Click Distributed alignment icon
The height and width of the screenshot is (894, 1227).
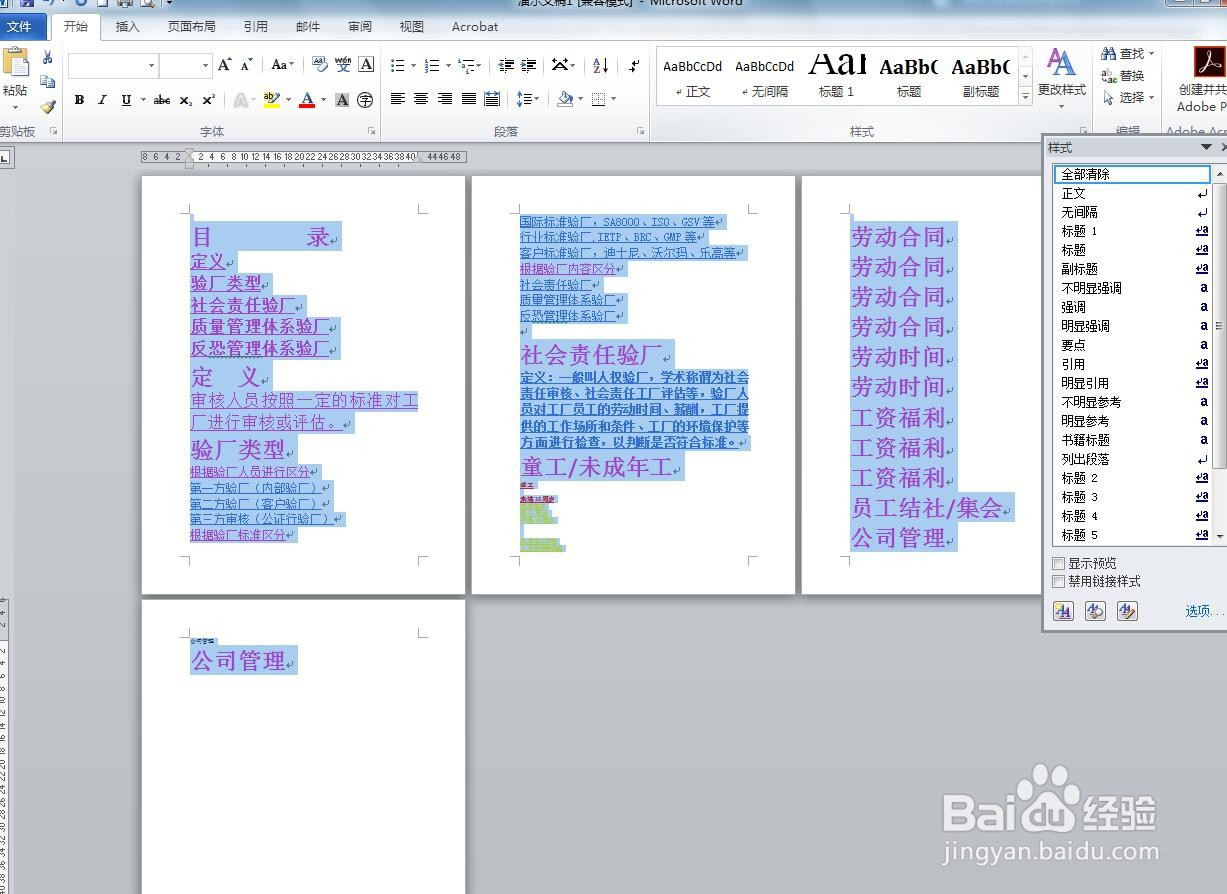tap(492, 99)
